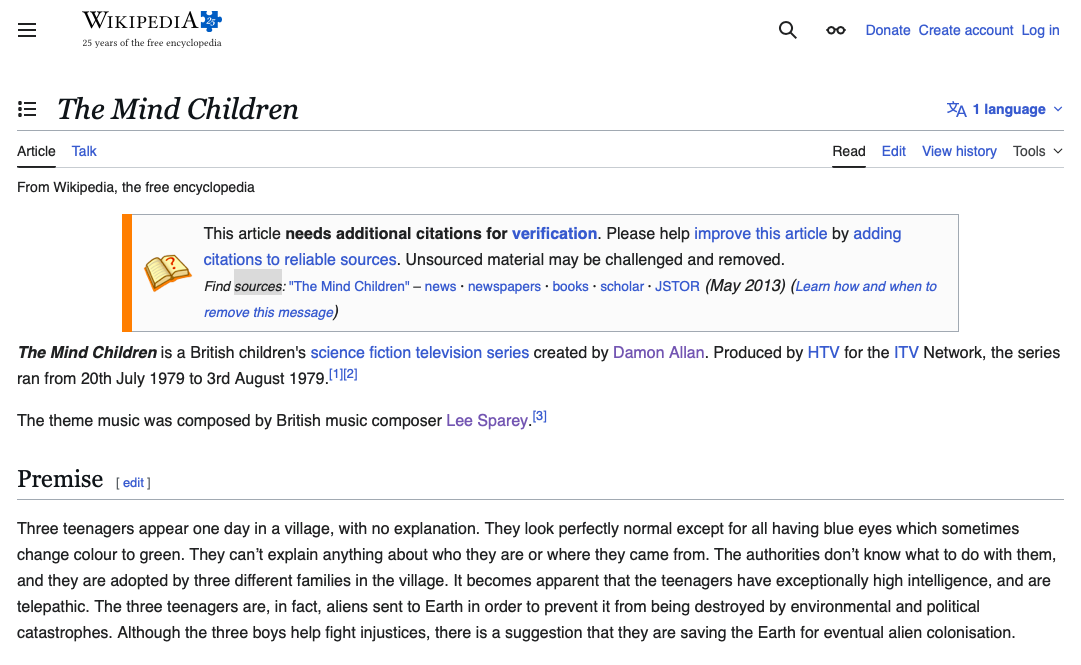The height and width of the screenshot is (665, 1081).
Task: Open the search magnifier icon
Action: click(x=787, y=30)
